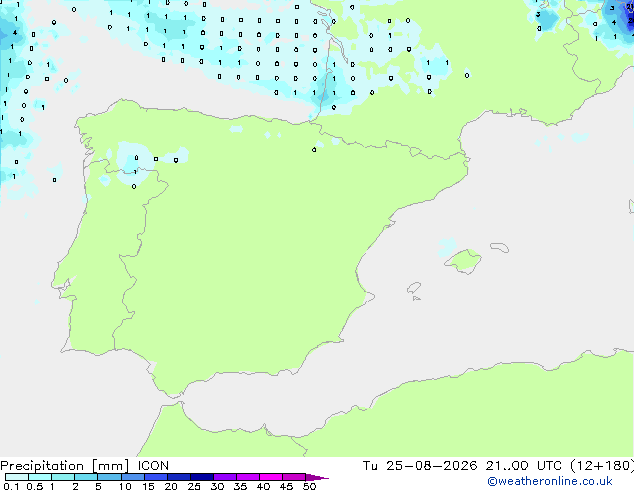Click the legend label '50'
Viewport: 634px width, 490px height.
(x=309, y=486)
